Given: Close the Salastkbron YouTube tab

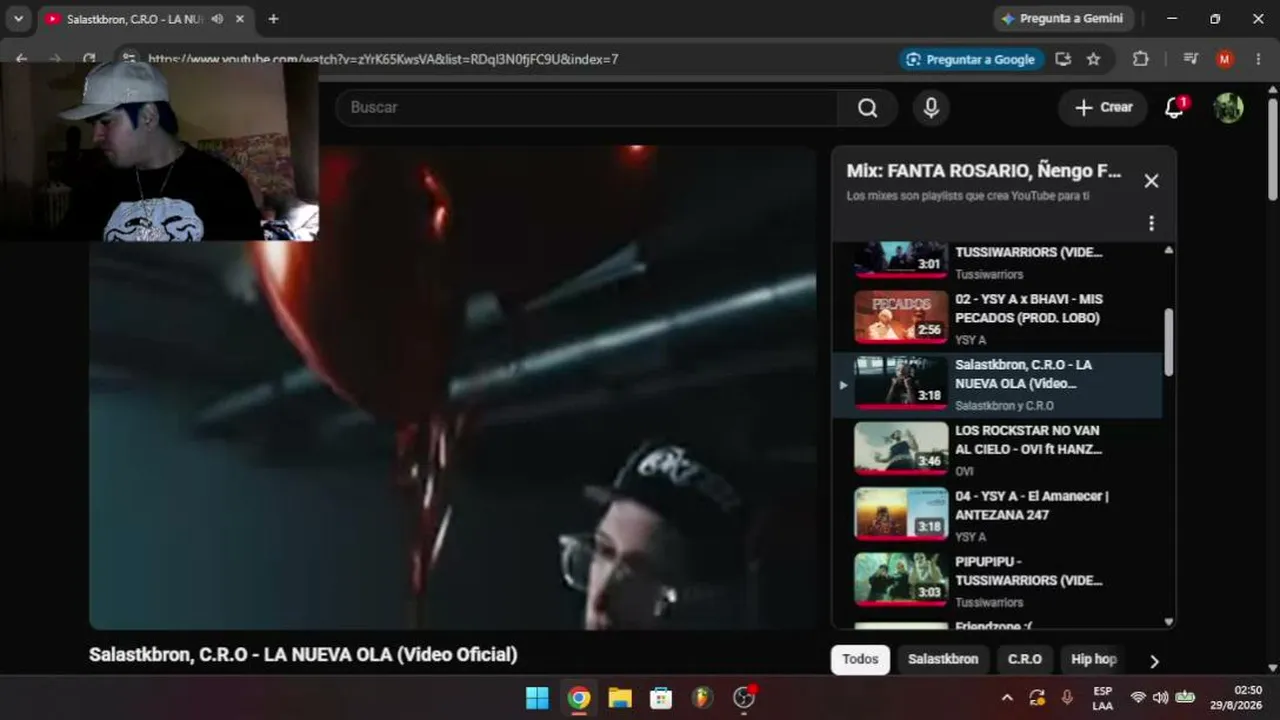Looking at the screenshot, I should (240, 19).
